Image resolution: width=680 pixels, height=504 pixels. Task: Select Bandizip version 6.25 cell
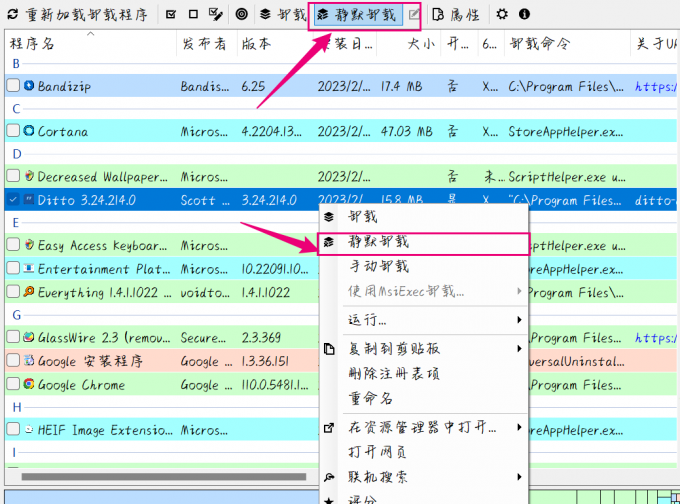(253, 86)
